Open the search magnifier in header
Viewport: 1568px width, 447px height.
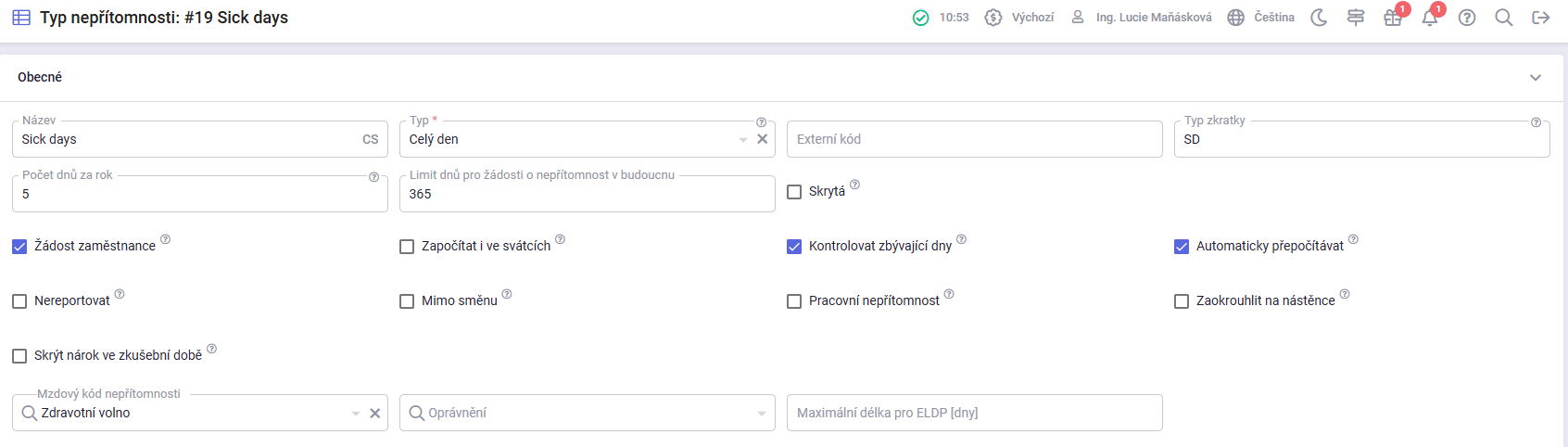tap(1504, 18)
